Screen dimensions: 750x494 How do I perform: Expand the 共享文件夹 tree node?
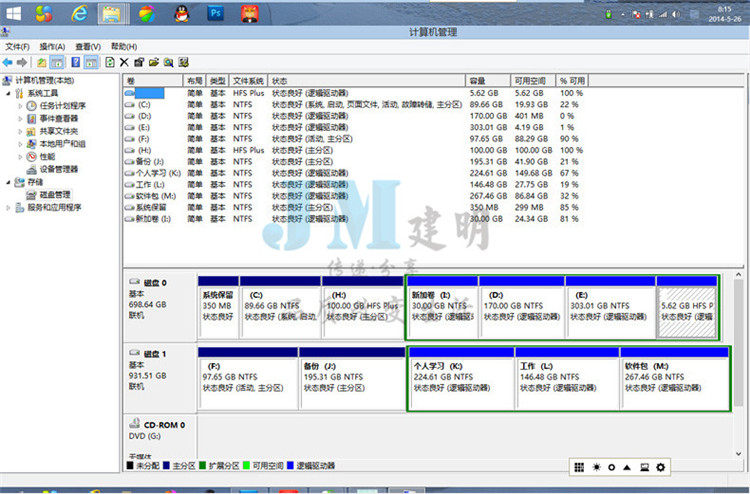click(x=20, y=131)
